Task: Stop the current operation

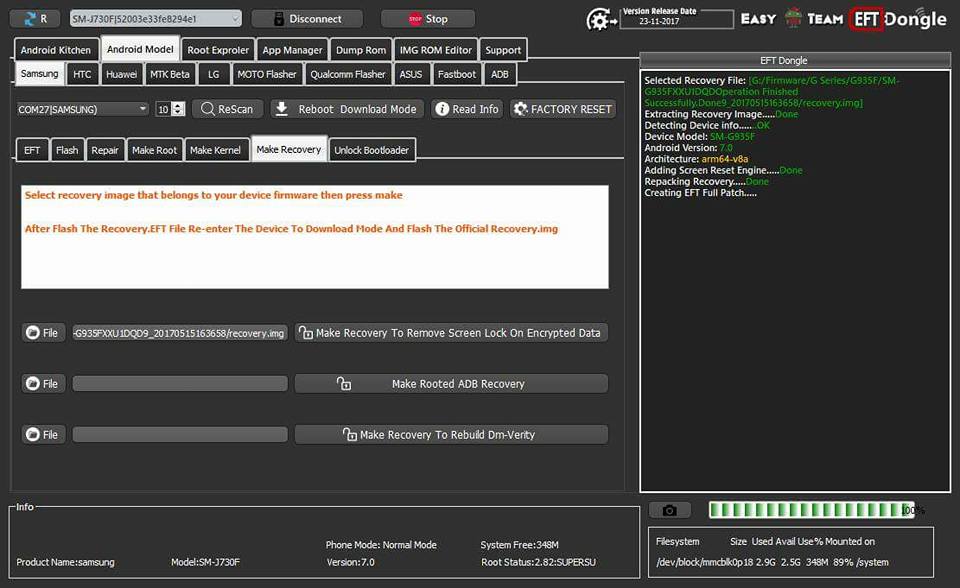Action: pos(428,19)
